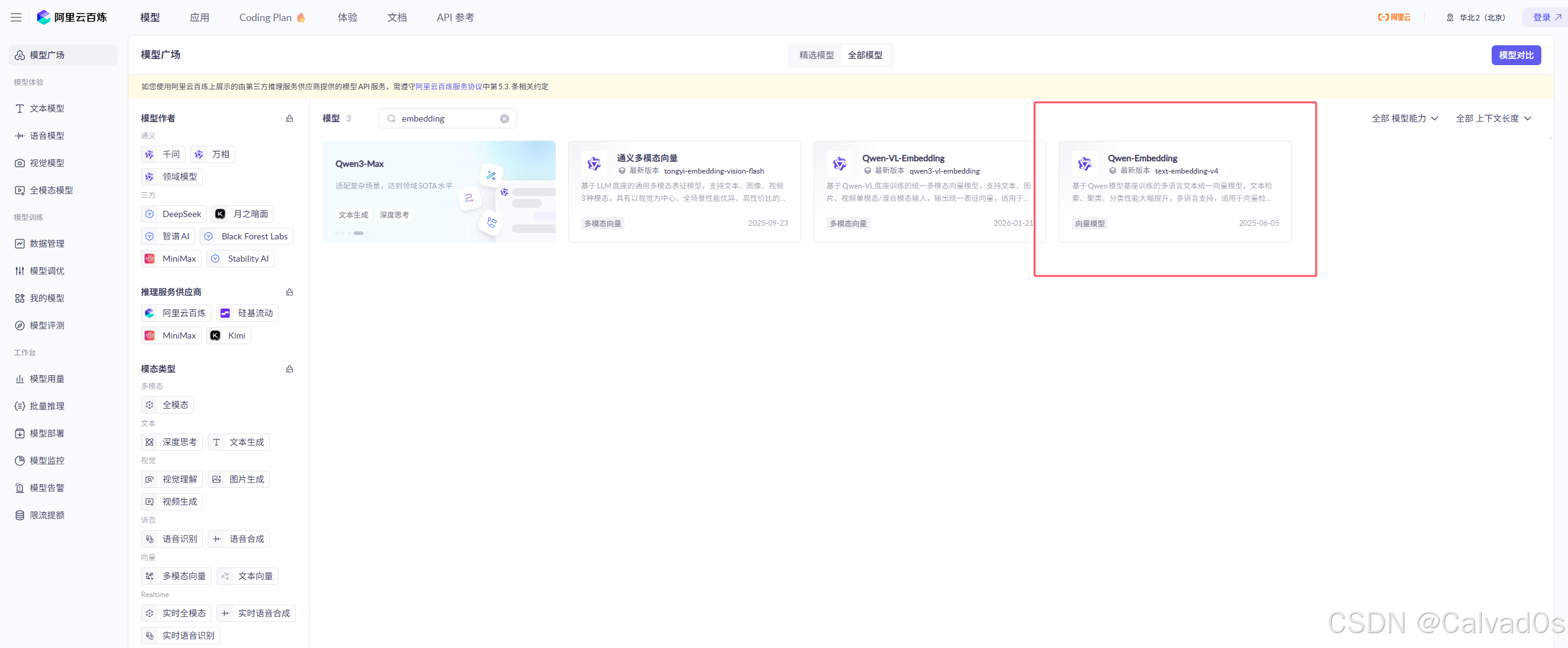Open 全部 上下文长度 dropdown

click(1494, 118)
